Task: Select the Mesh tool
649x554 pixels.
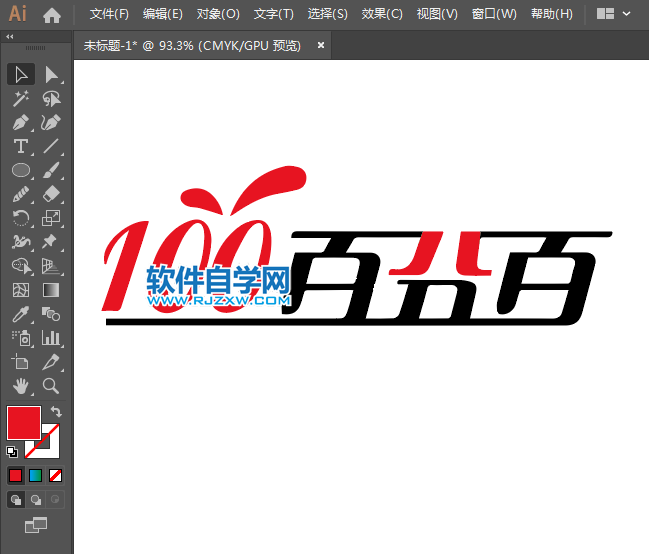Action: (21, 290)
